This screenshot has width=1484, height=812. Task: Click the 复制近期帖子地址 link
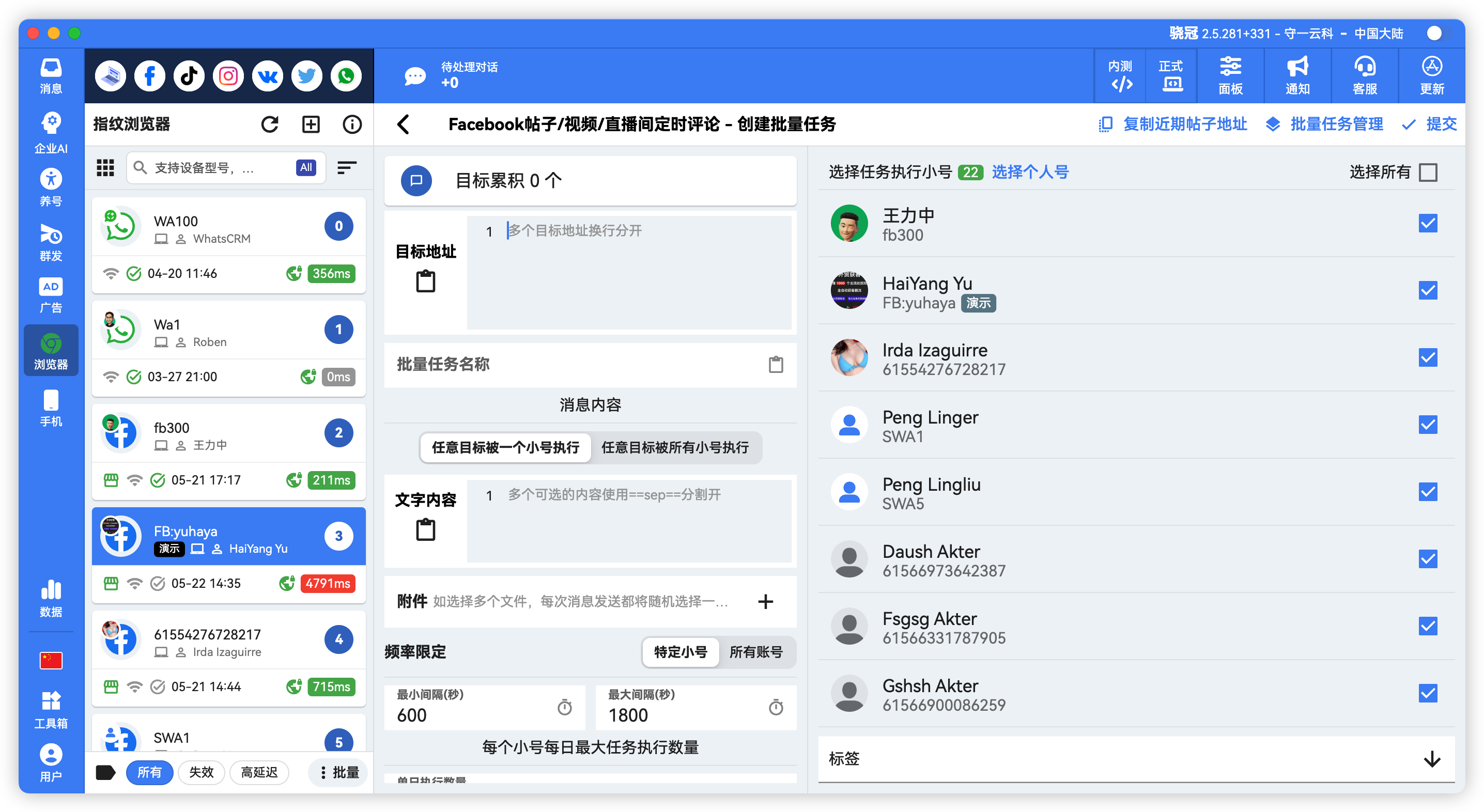pos(1184,124)
